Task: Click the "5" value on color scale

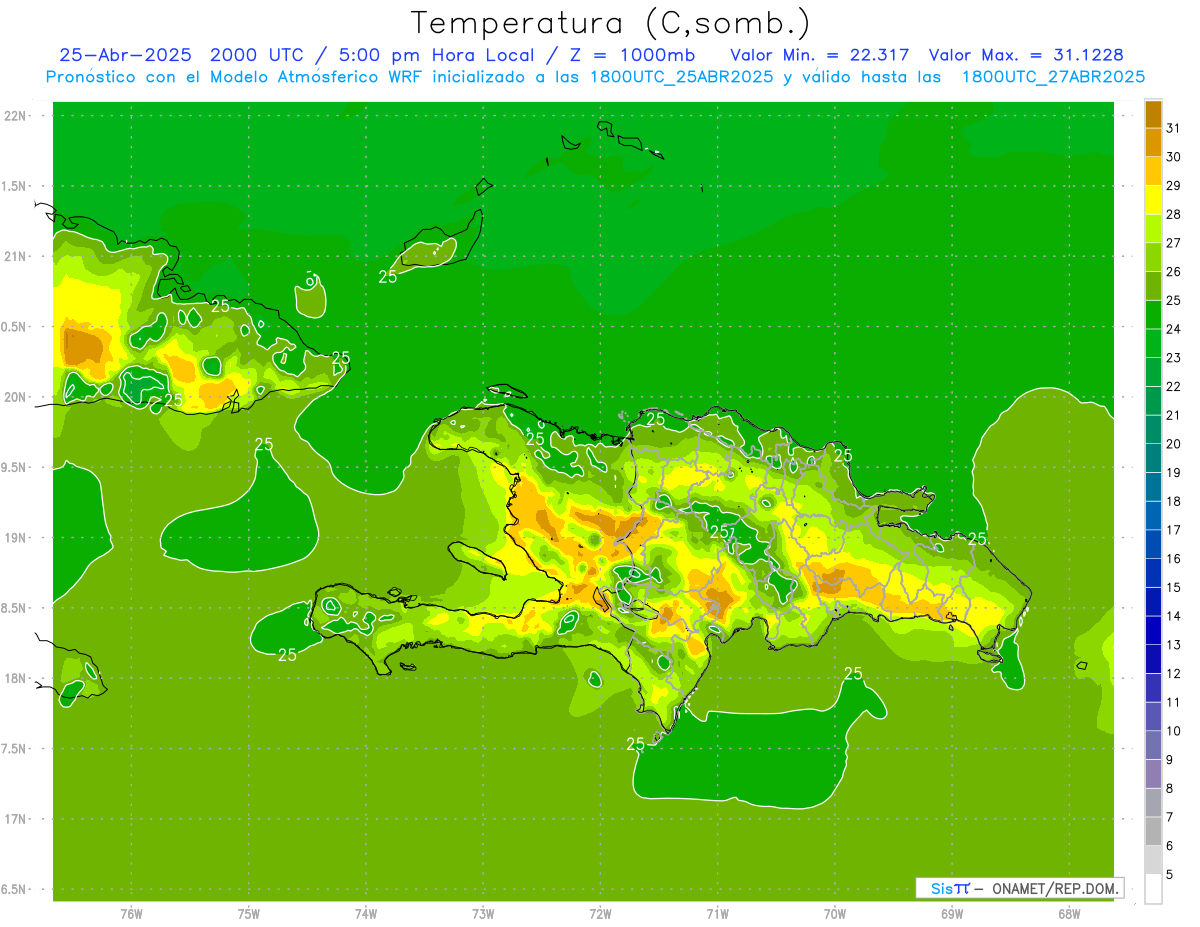Action: (x=1170, y=875)
